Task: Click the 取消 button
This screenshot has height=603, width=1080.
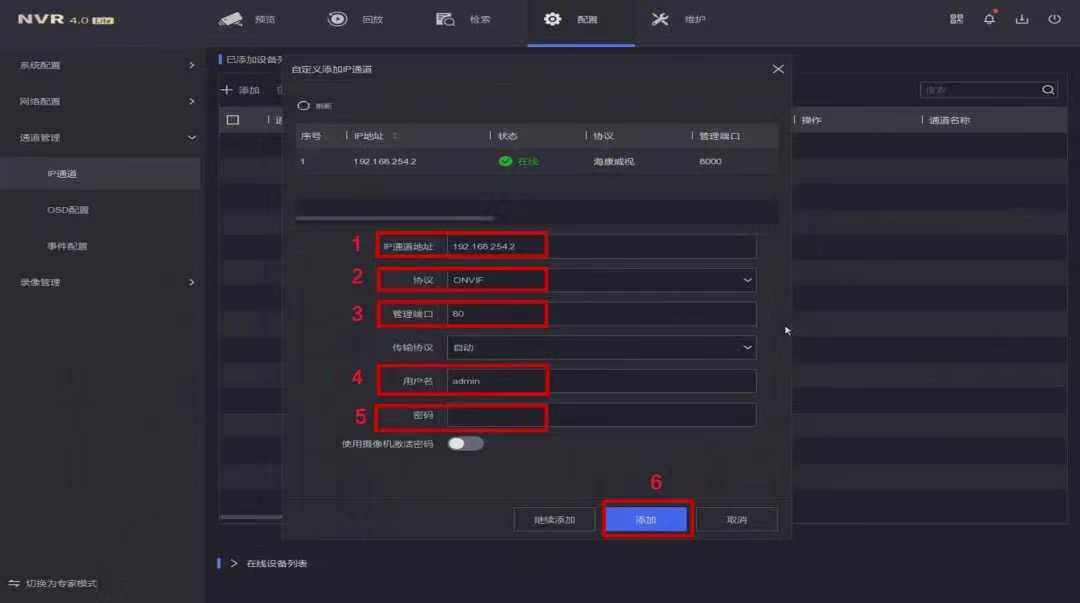Action: pos(736,520)
